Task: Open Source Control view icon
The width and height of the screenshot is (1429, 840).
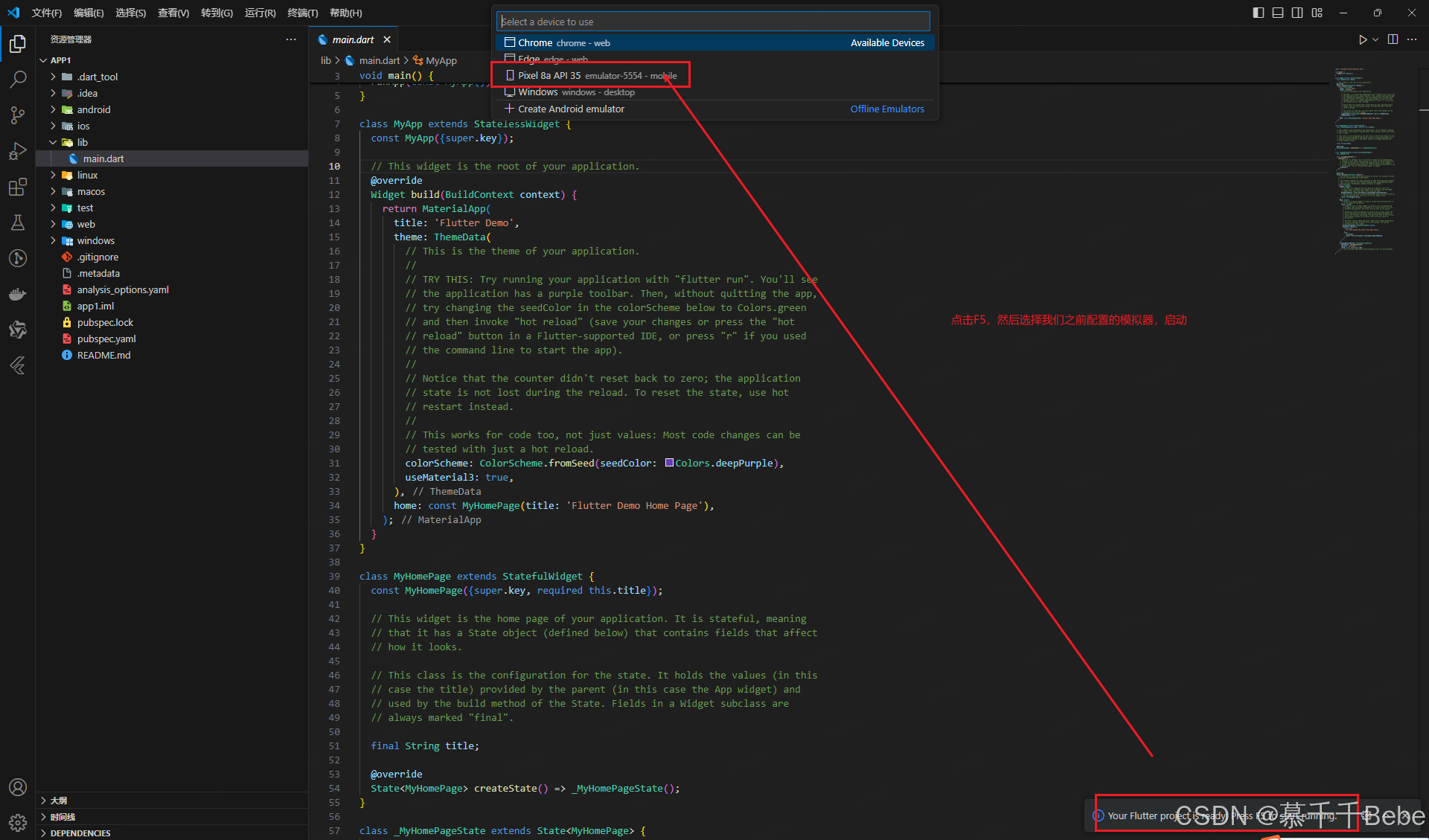Action: [18, 115]
